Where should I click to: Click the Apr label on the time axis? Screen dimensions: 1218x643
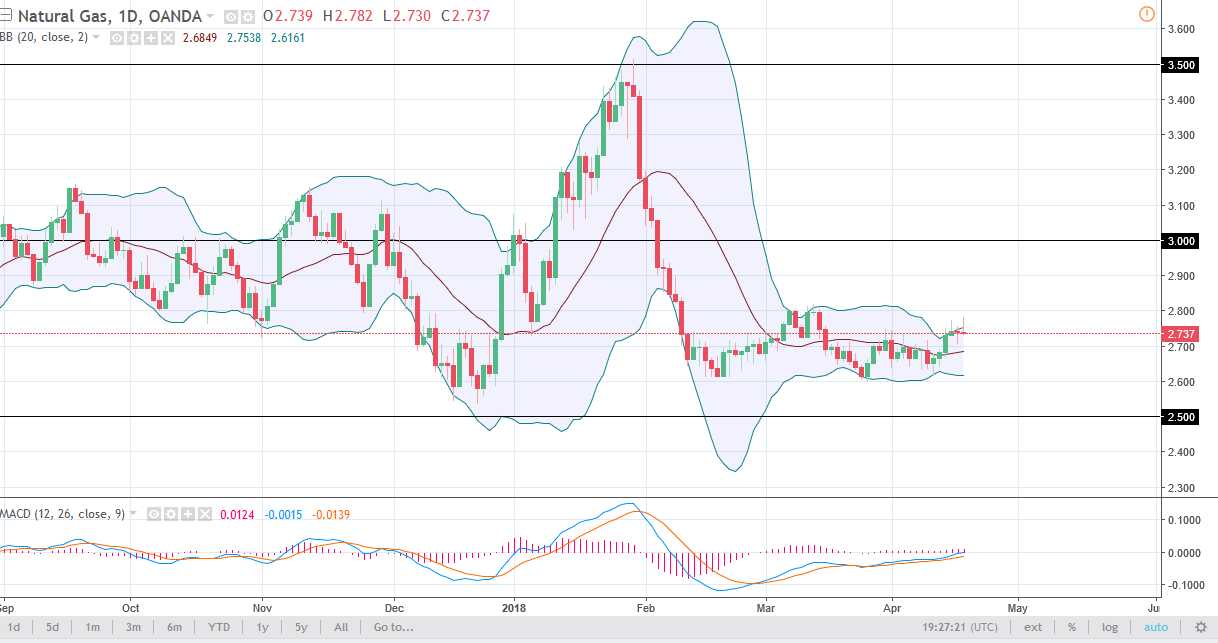892,606
